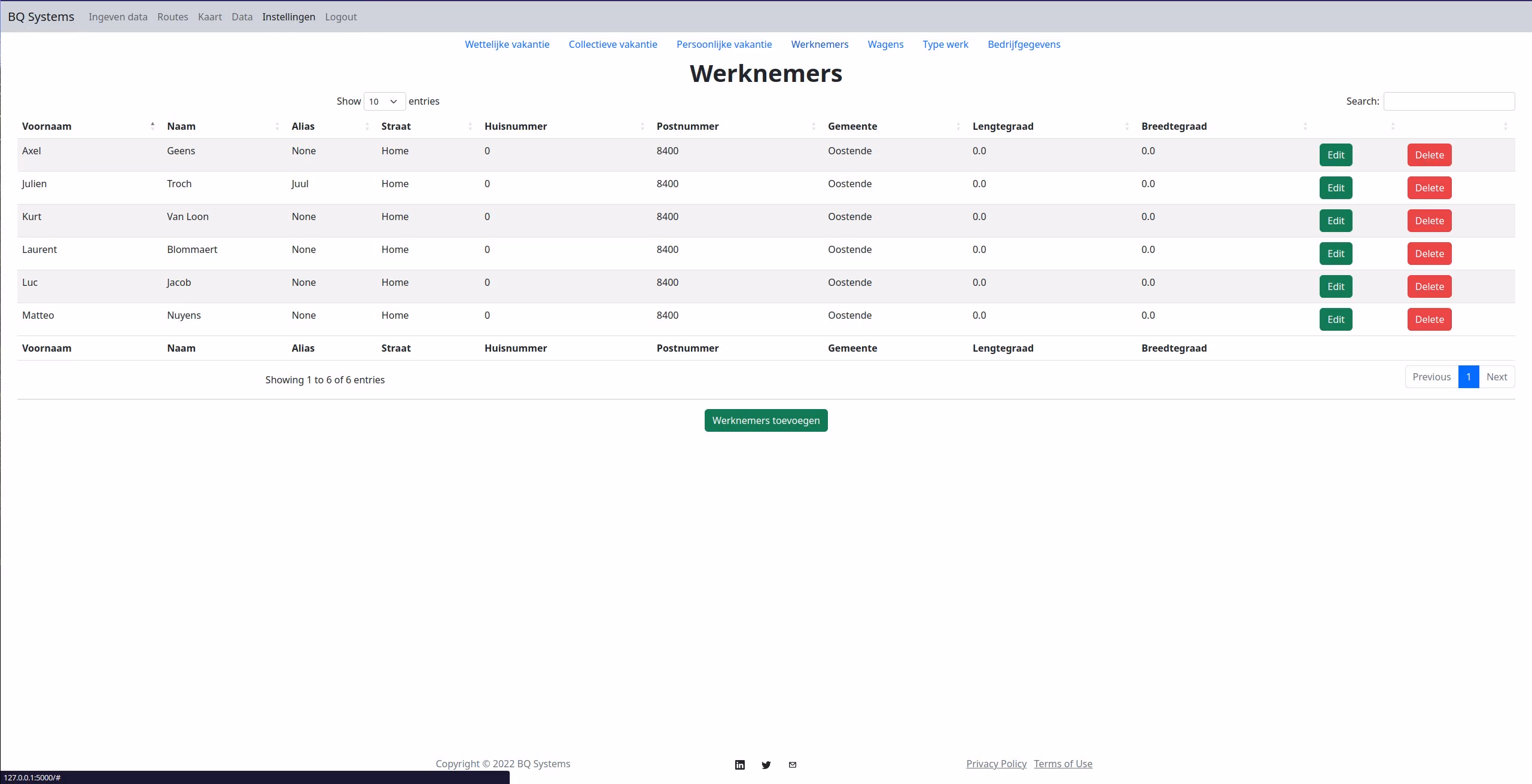Open the Privacy Policy link
The width and height of the screenshot is (1532, 784).
click(996, 764)
